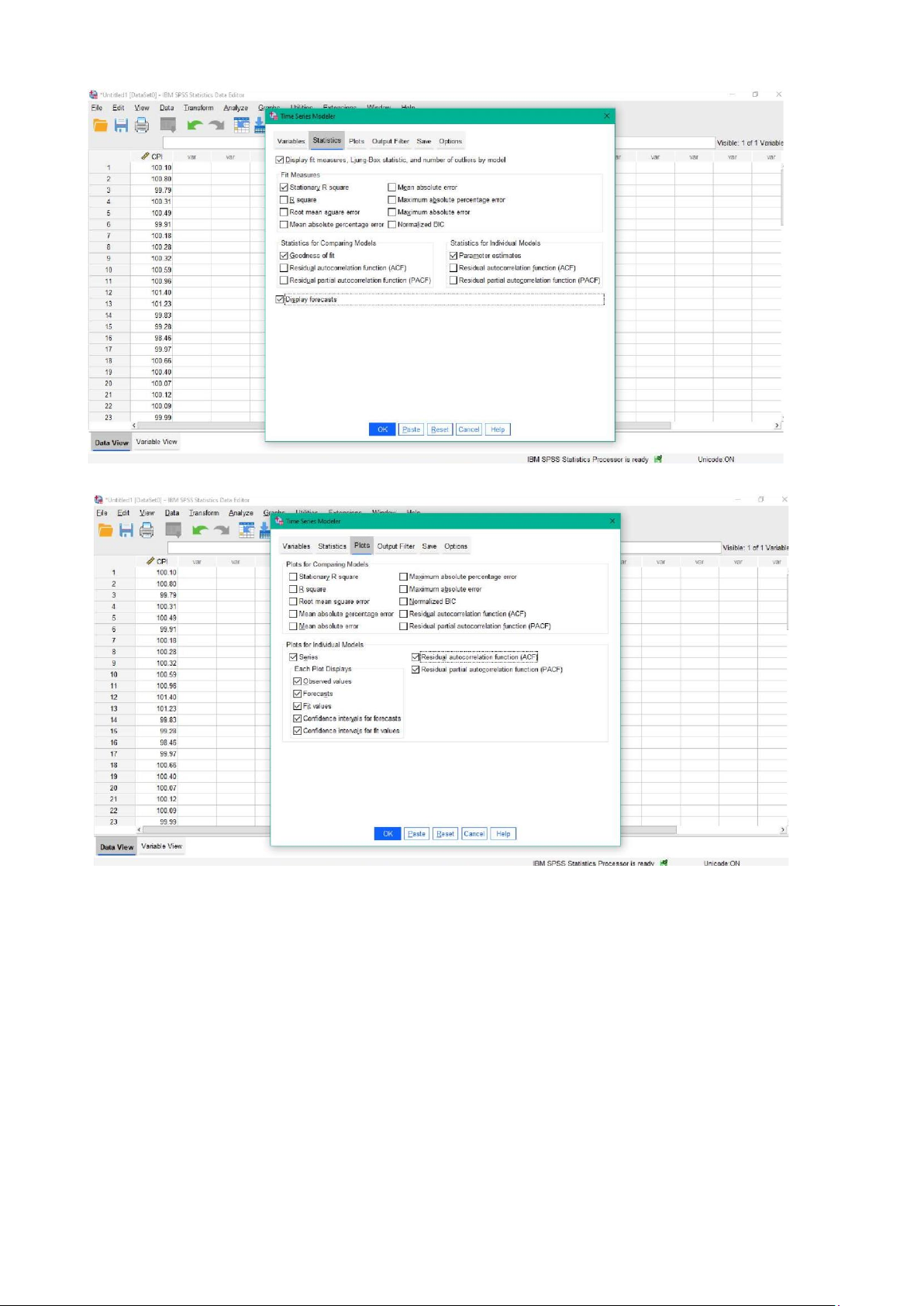924x1306 pixels.
Task: Check Residual autocorrelation function (ACF) under Statistics for Comparing Models
Action: pyautogui.click(x=284, y=268)
